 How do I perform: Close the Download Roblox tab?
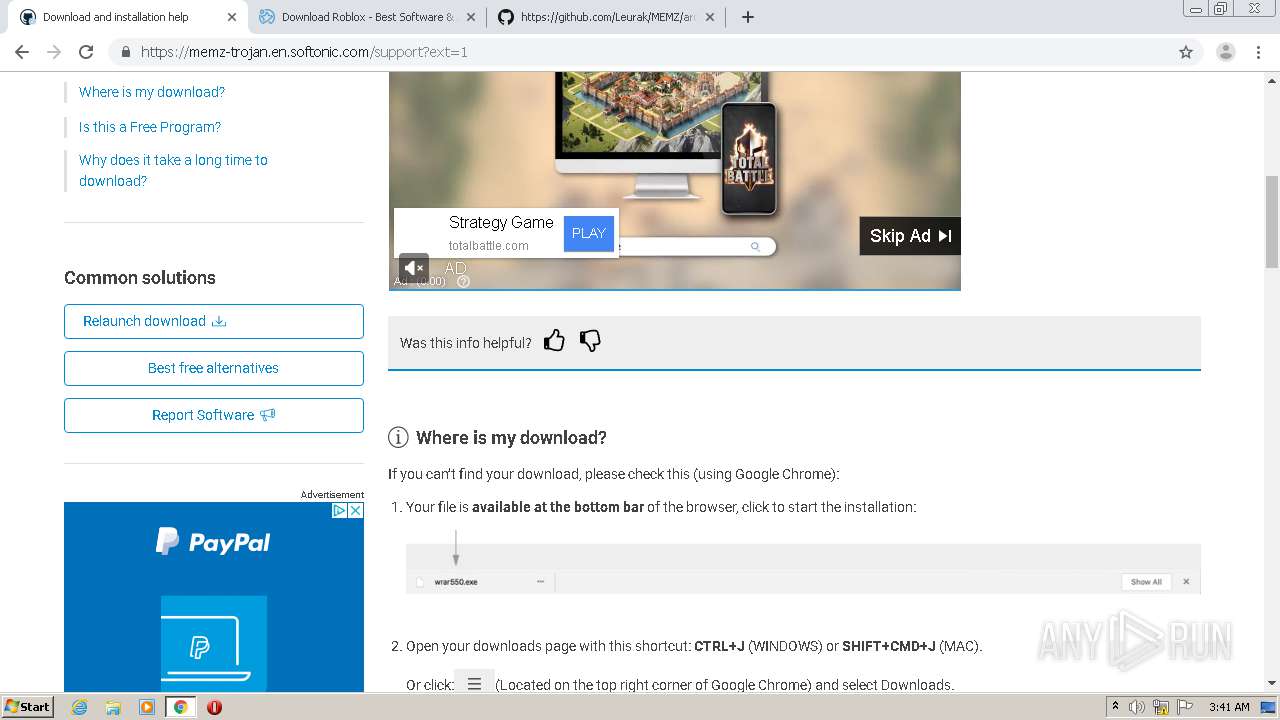tap(471, 17)
